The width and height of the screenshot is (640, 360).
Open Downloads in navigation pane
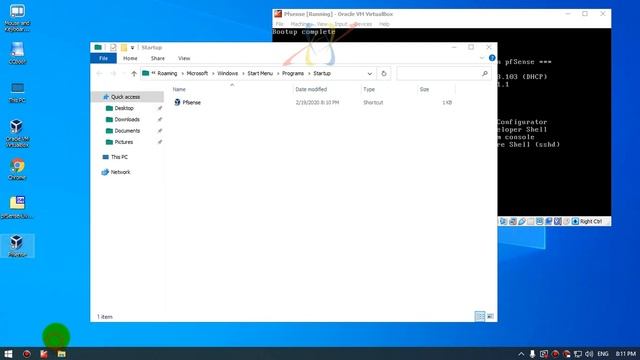point(127,120)
